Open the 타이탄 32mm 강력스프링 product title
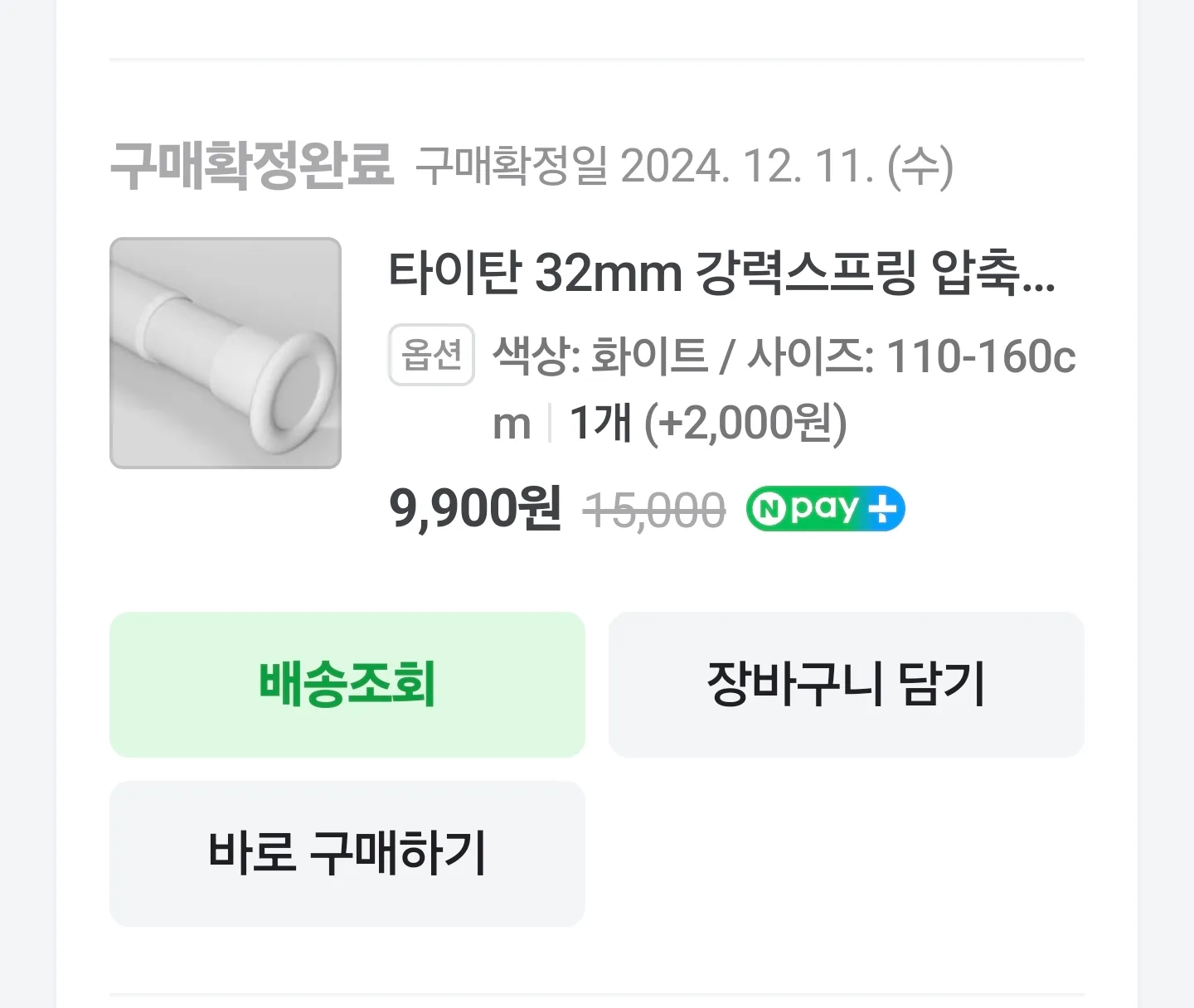This screenshot has height=1008, width=1194. 721,274
